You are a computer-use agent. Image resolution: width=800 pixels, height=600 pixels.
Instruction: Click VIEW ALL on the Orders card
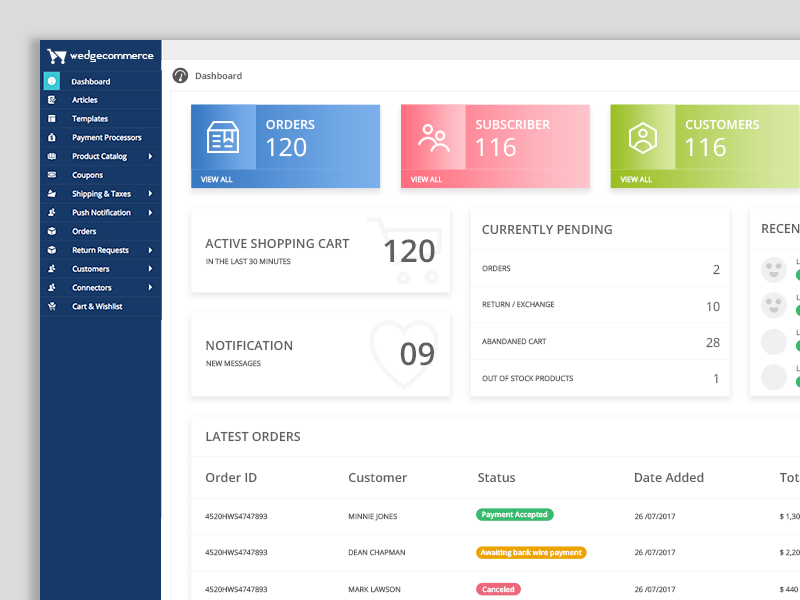[x=217, y=178]
